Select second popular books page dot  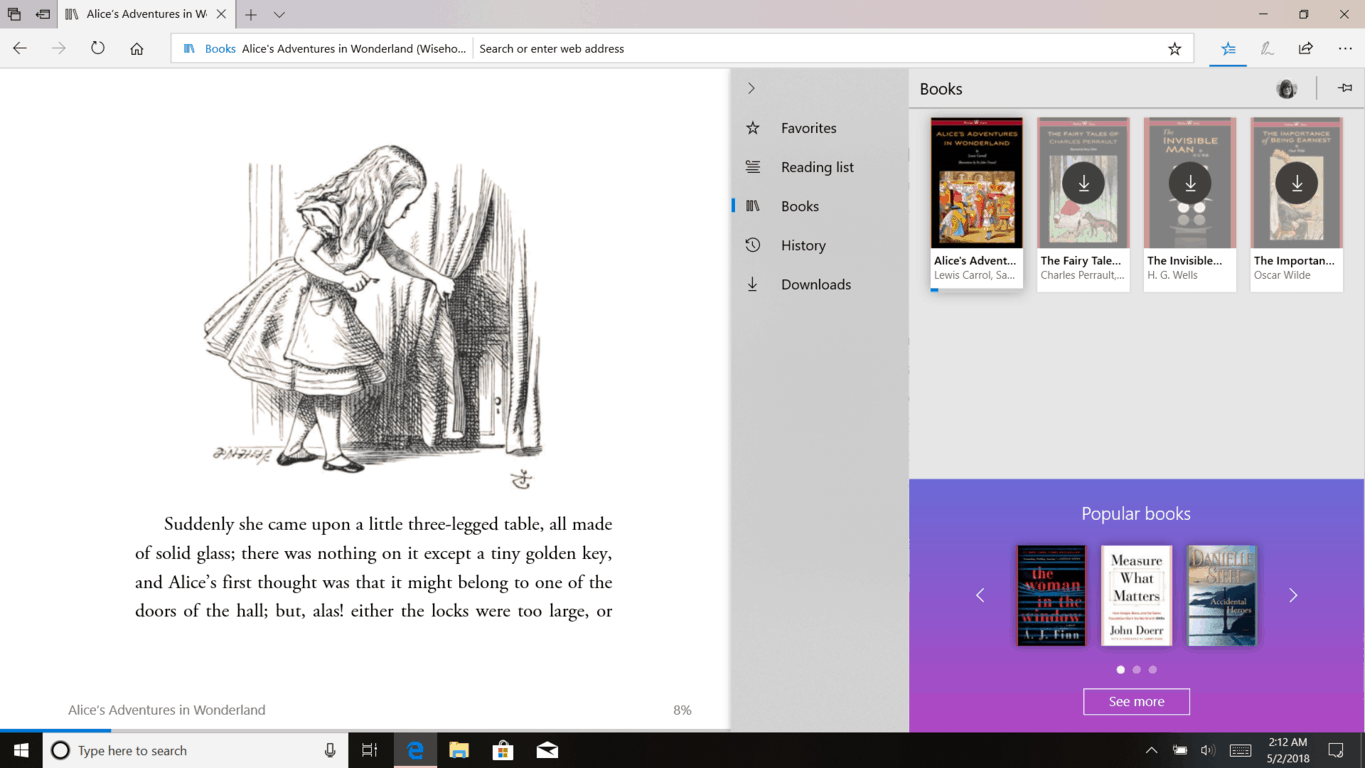pyautogui.click(x=1136, y=670)
